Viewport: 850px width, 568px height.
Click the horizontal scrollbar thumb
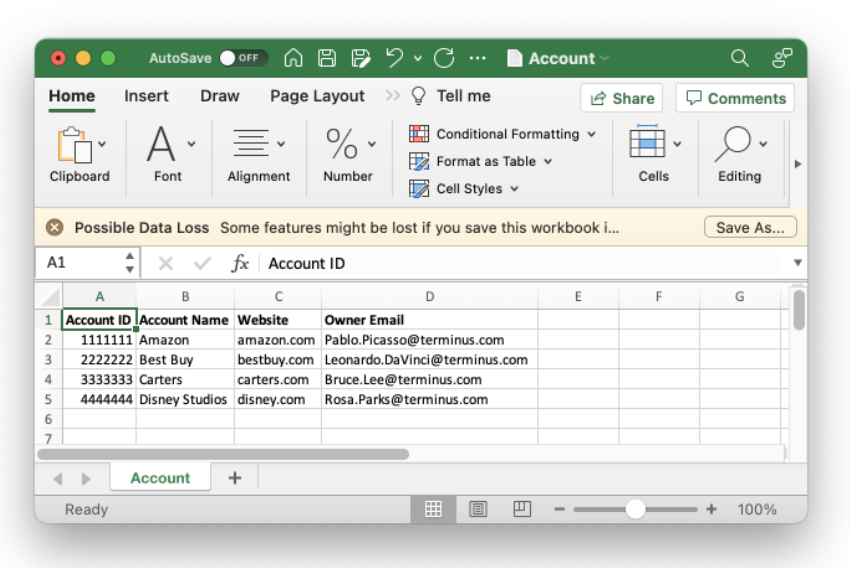(x=223, y=454)
